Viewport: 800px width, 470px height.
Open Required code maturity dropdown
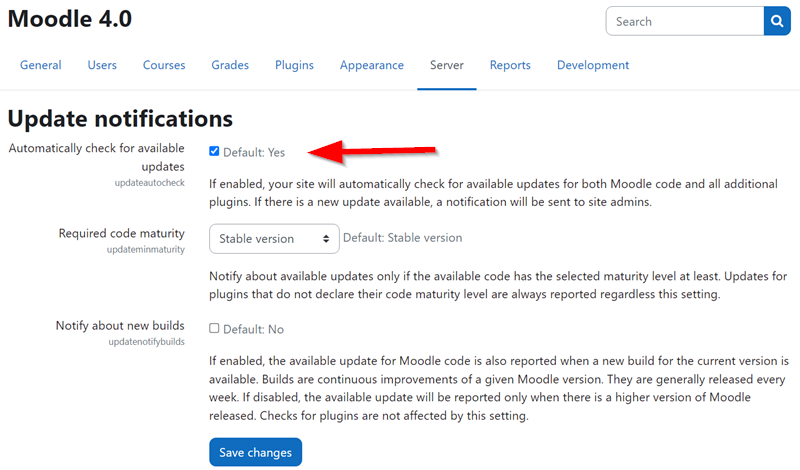tap(274, 239)
